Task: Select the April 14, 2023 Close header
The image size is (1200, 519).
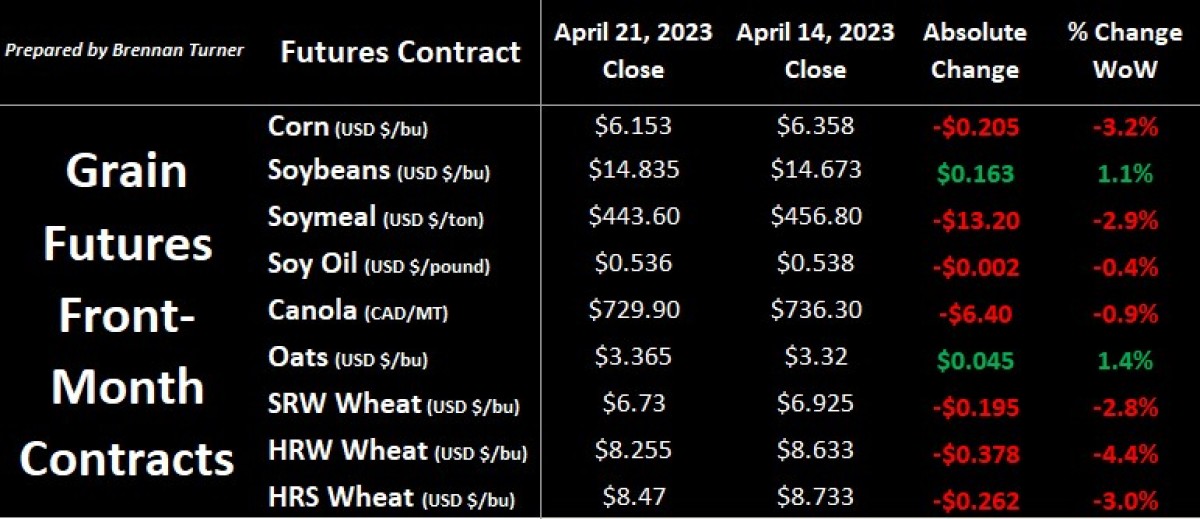Action: point(816,51)
